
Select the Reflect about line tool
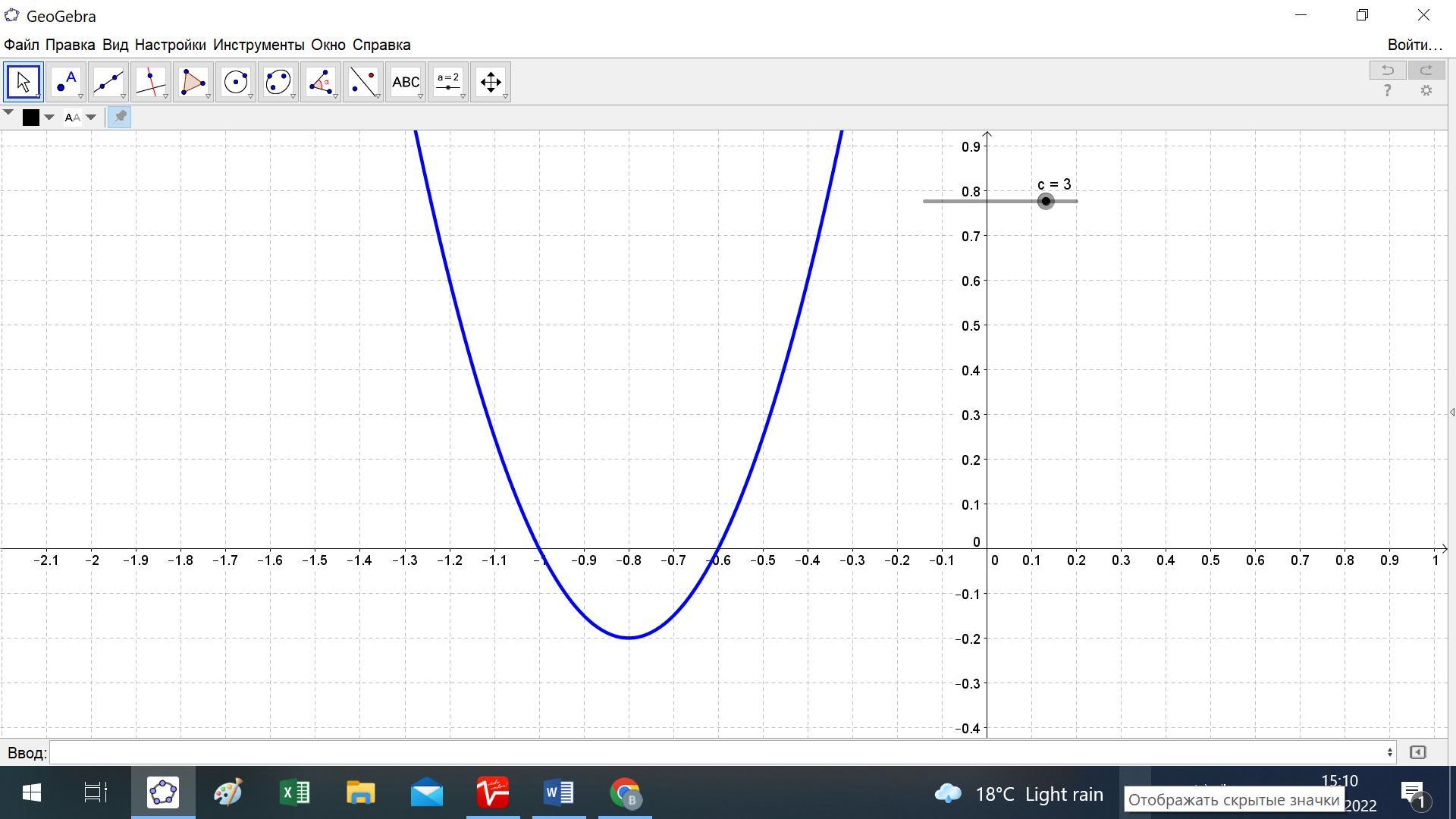pos(363,82)
